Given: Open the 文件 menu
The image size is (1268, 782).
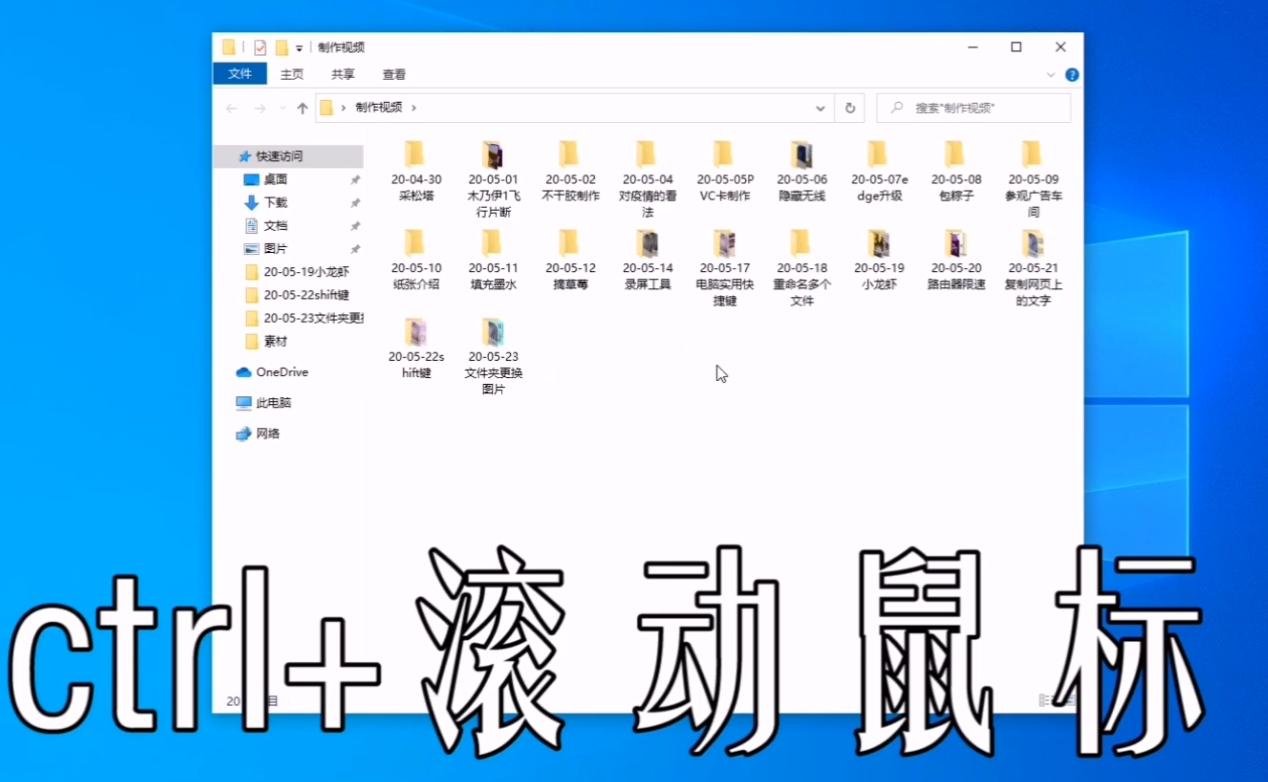Looking at the screenshot, I should tap(240, 74).
